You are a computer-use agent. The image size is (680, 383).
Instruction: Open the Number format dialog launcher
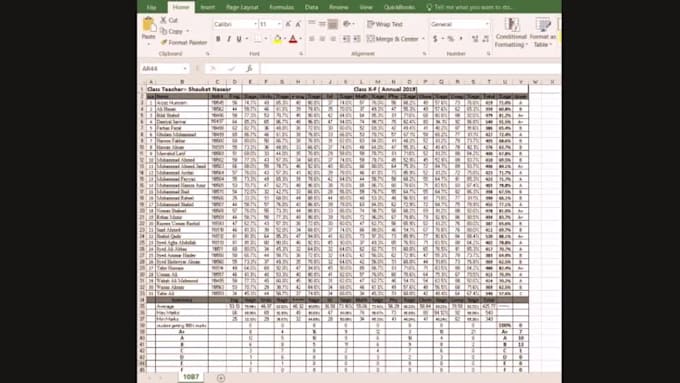(x=489, y=54)
